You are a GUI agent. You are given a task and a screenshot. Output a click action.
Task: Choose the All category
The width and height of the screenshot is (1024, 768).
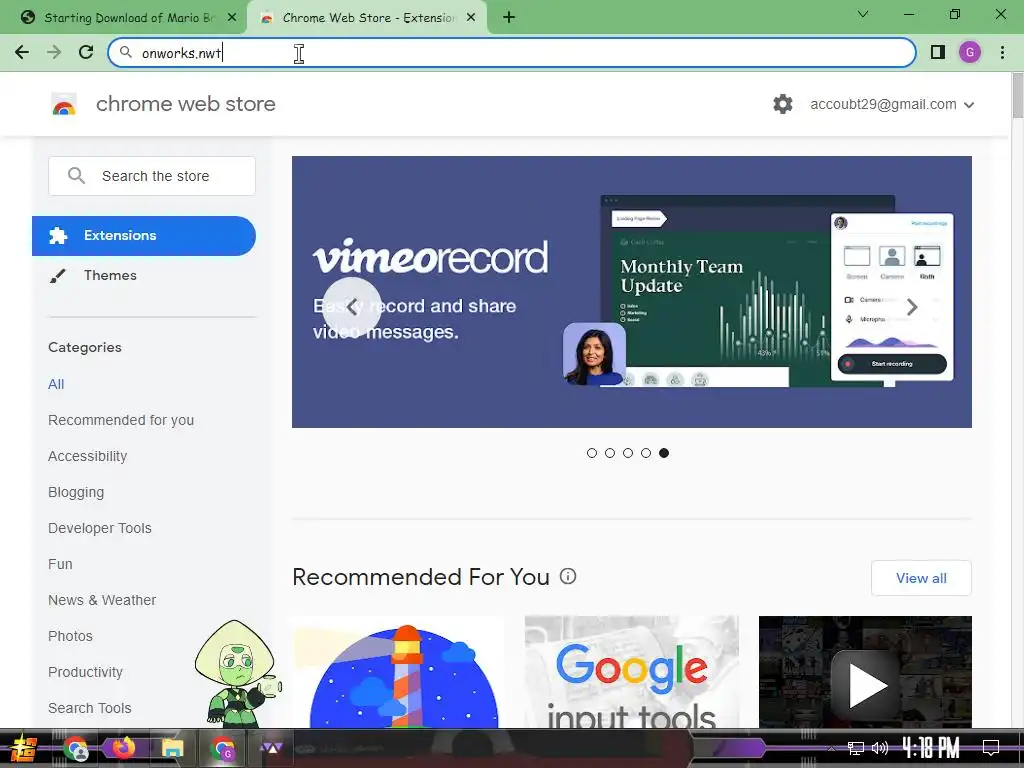(56, 384)
